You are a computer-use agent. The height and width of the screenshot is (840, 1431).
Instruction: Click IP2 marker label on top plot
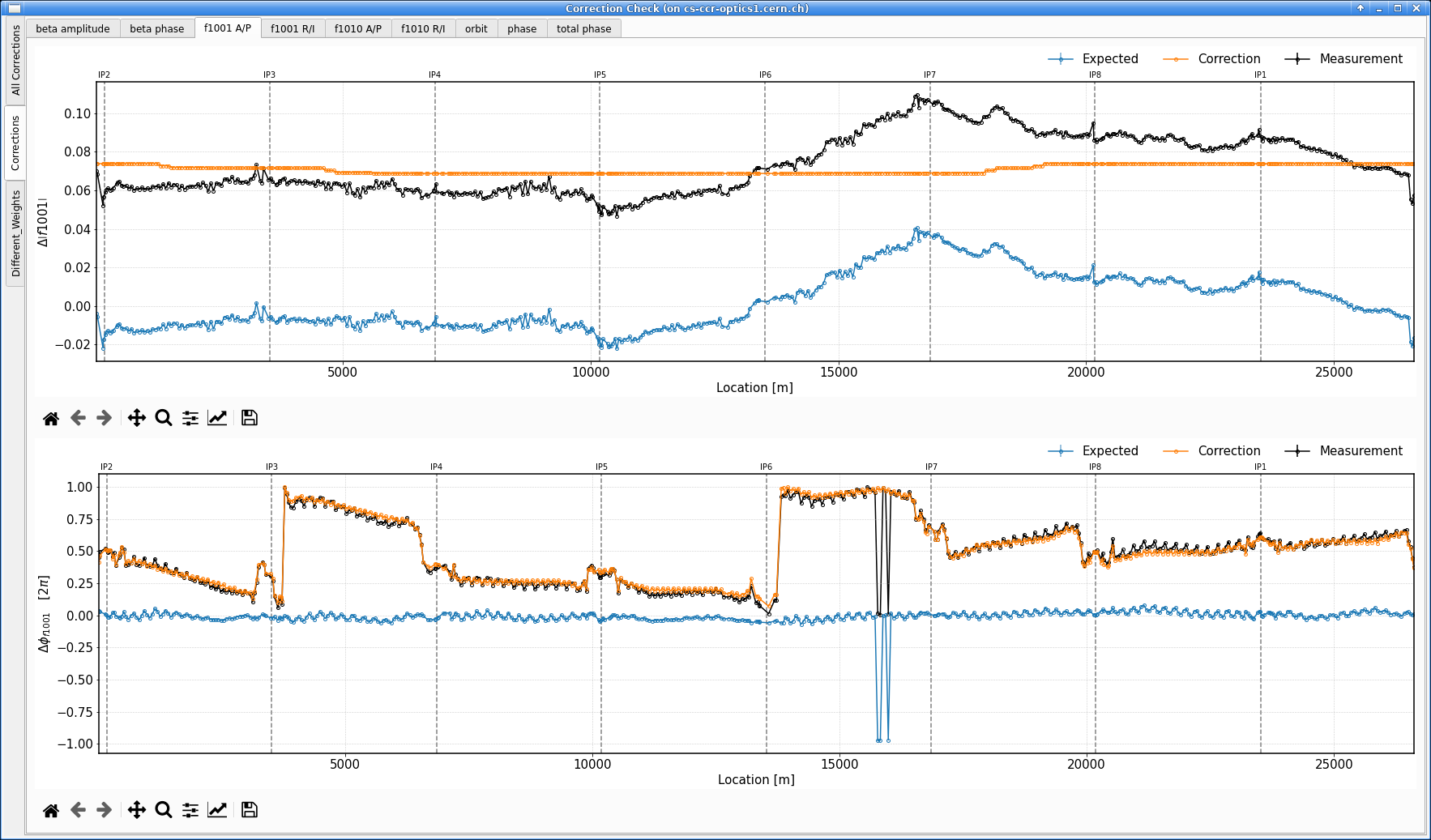pyautogui.click(x=104, y=75)
